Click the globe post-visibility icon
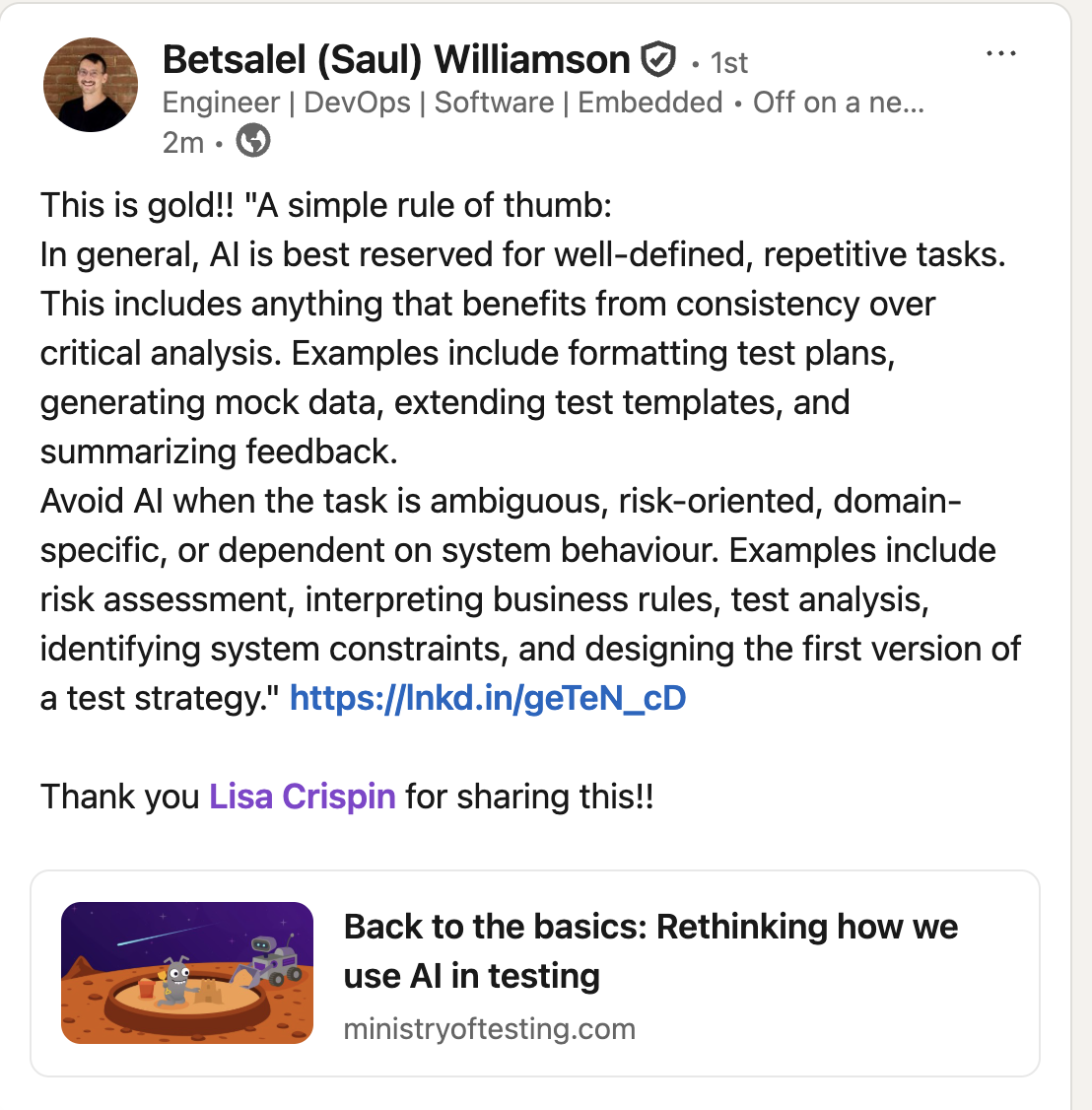This screenshot has height=1110, width=1092. point(252,141)
